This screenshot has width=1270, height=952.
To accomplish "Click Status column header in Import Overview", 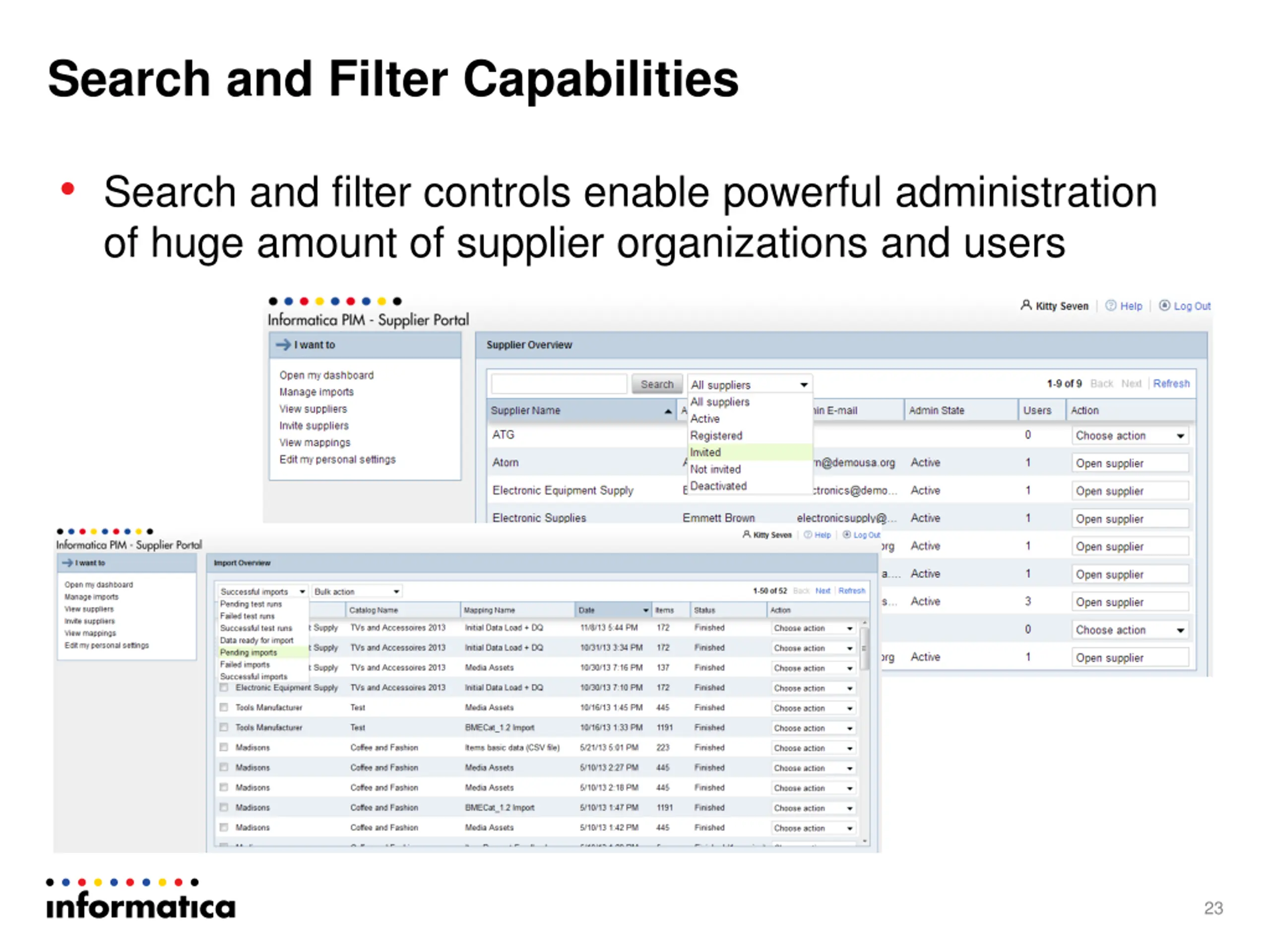I will (728, 610).
